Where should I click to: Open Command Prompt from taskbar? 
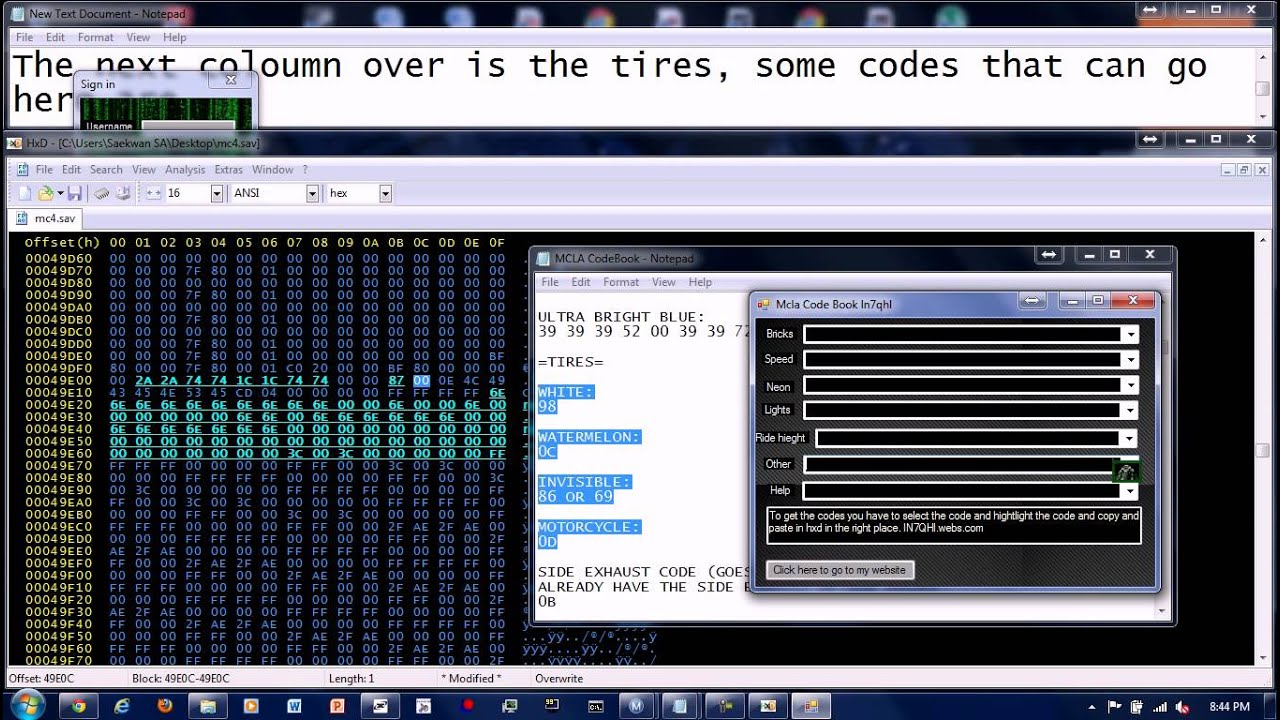(595, 706)
